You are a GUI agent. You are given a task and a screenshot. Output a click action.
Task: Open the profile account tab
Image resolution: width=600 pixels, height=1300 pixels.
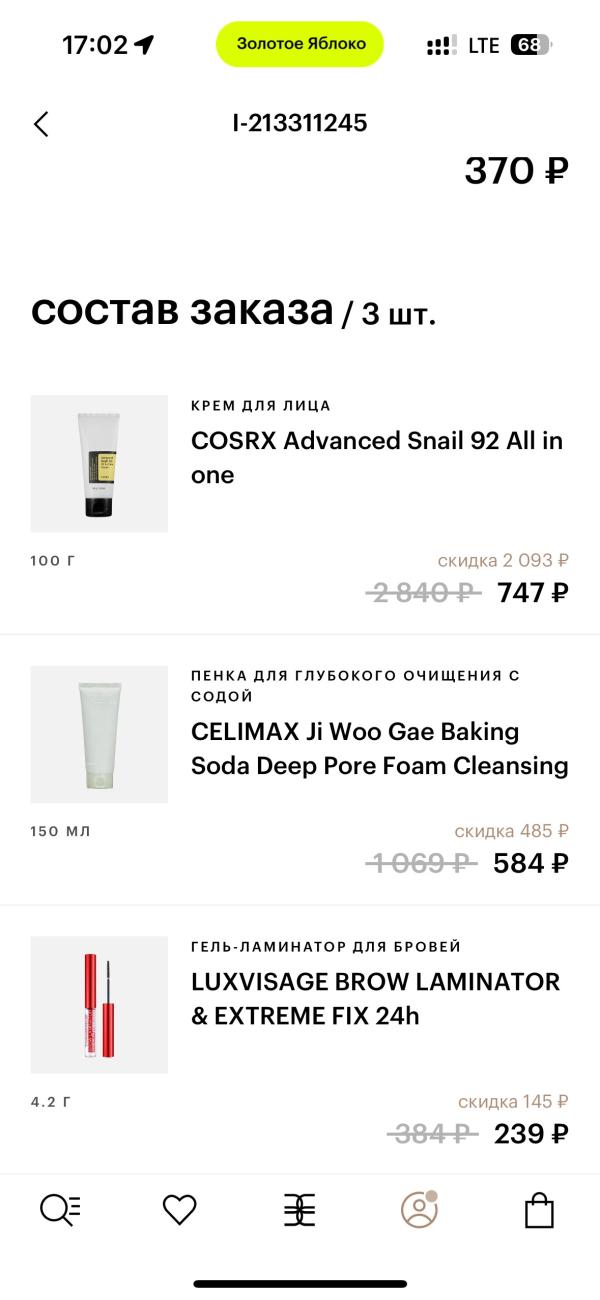coord(419,1210)
